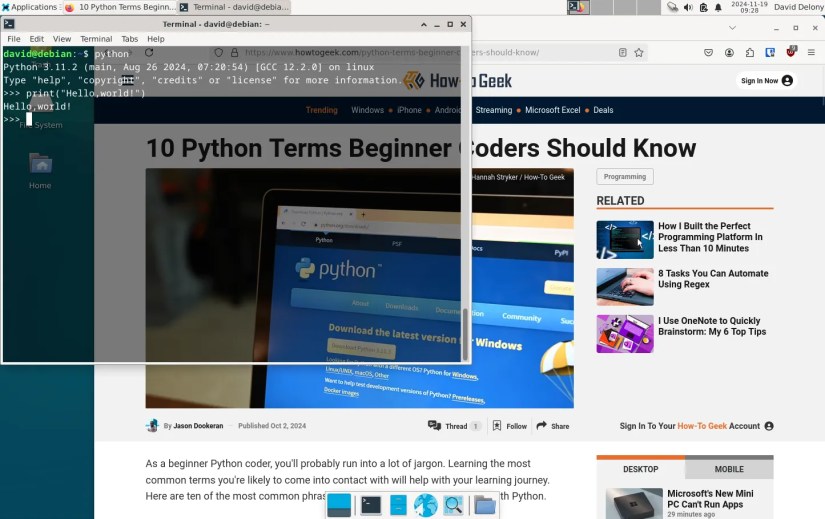Image resolution: width=825 pixels, height=519 pixels.
Task: Toggle Reader View in the Firefox address bar
Action: tap(622, 52)
